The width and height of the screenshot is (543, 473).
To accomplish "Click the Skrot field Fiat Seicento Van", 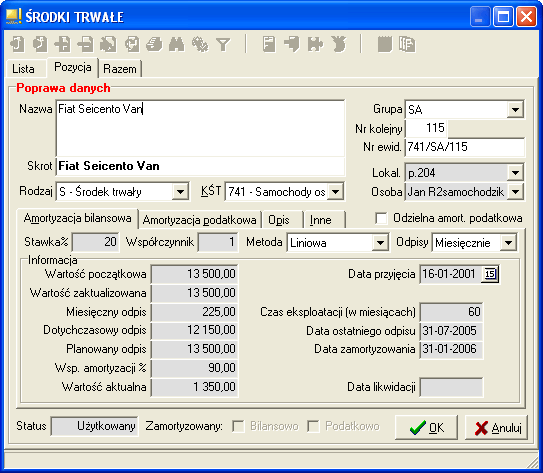I will coord(200,166).
